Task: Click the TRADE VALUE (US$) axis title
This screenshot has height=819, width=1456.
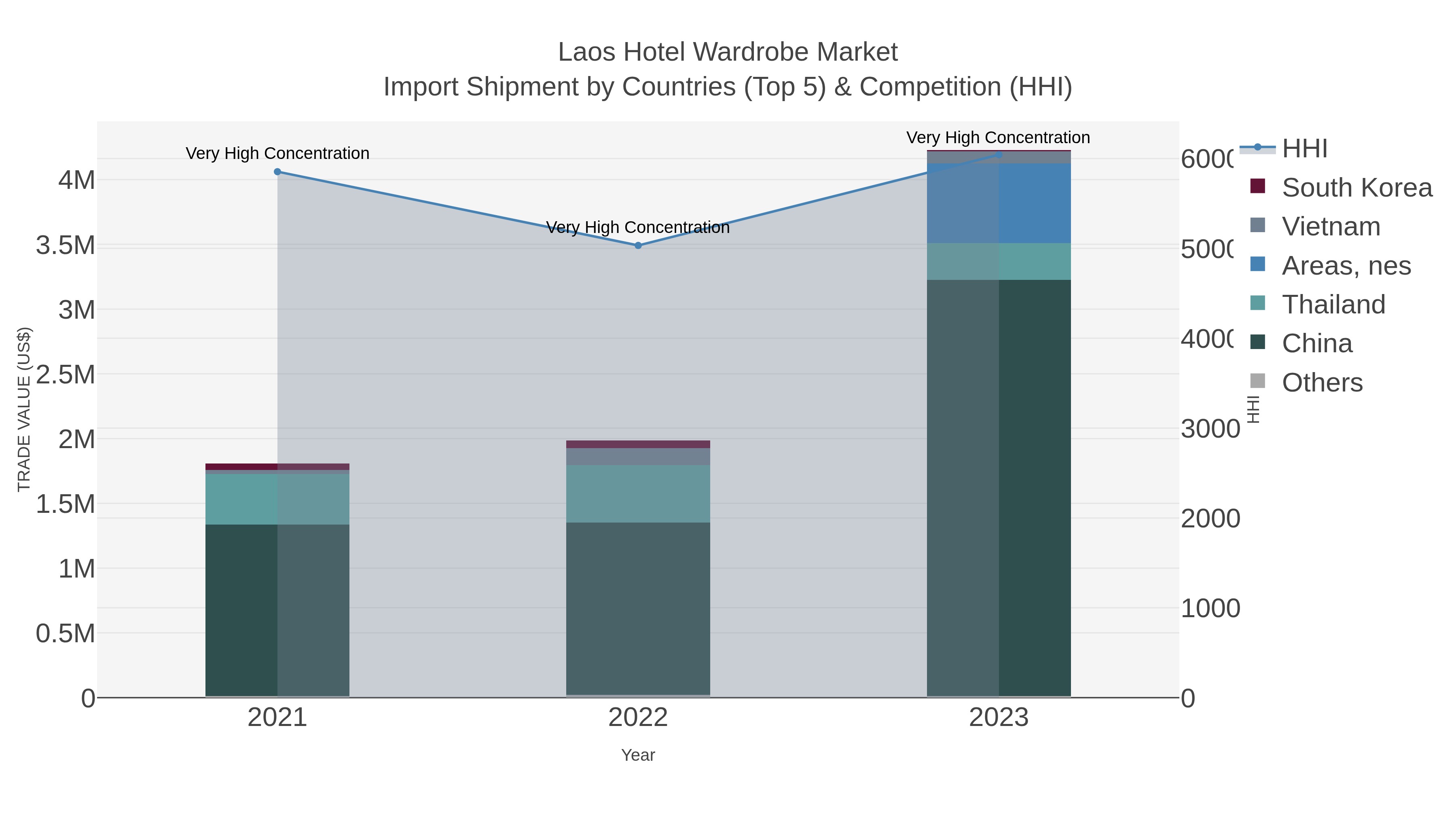Action: [x=24, y=409]
